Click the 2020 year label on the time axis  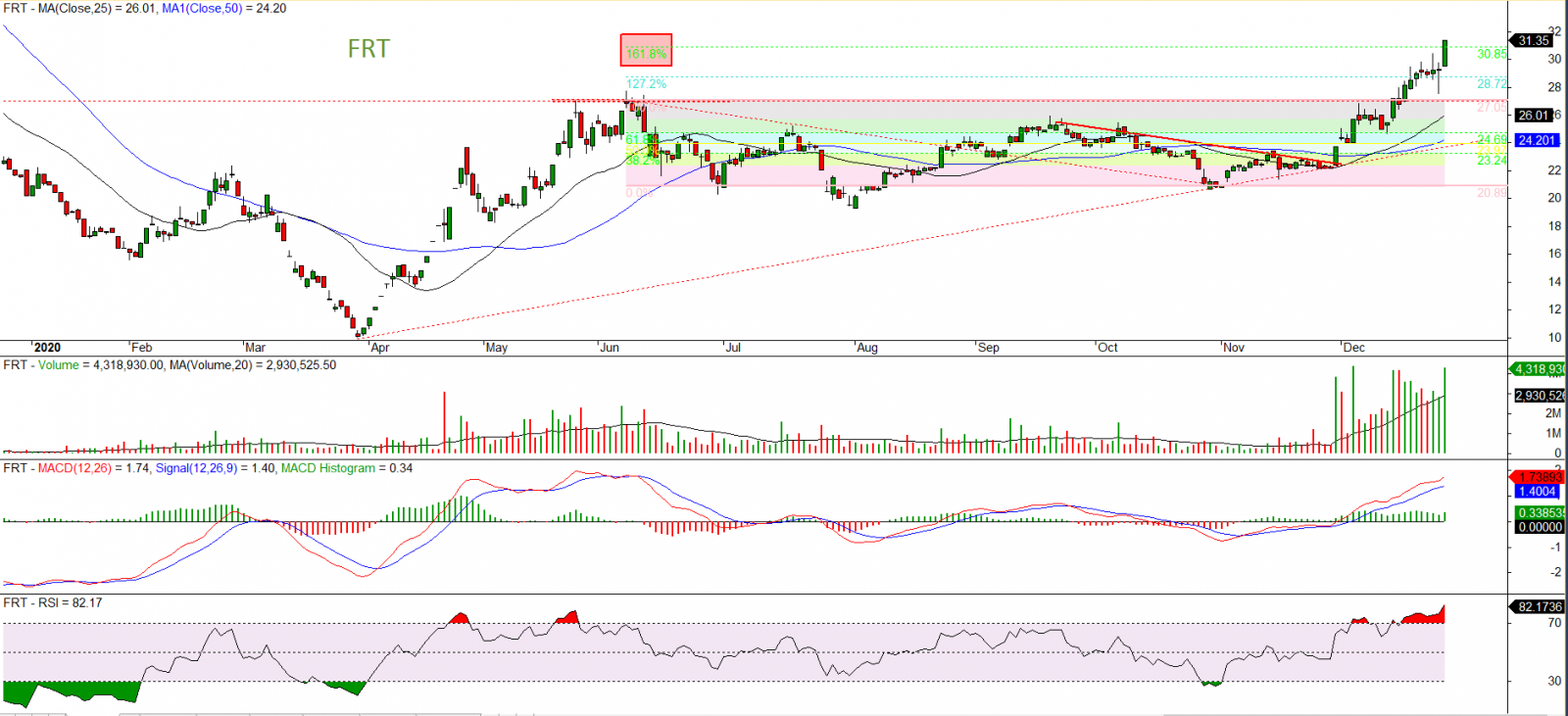point(46,348)
